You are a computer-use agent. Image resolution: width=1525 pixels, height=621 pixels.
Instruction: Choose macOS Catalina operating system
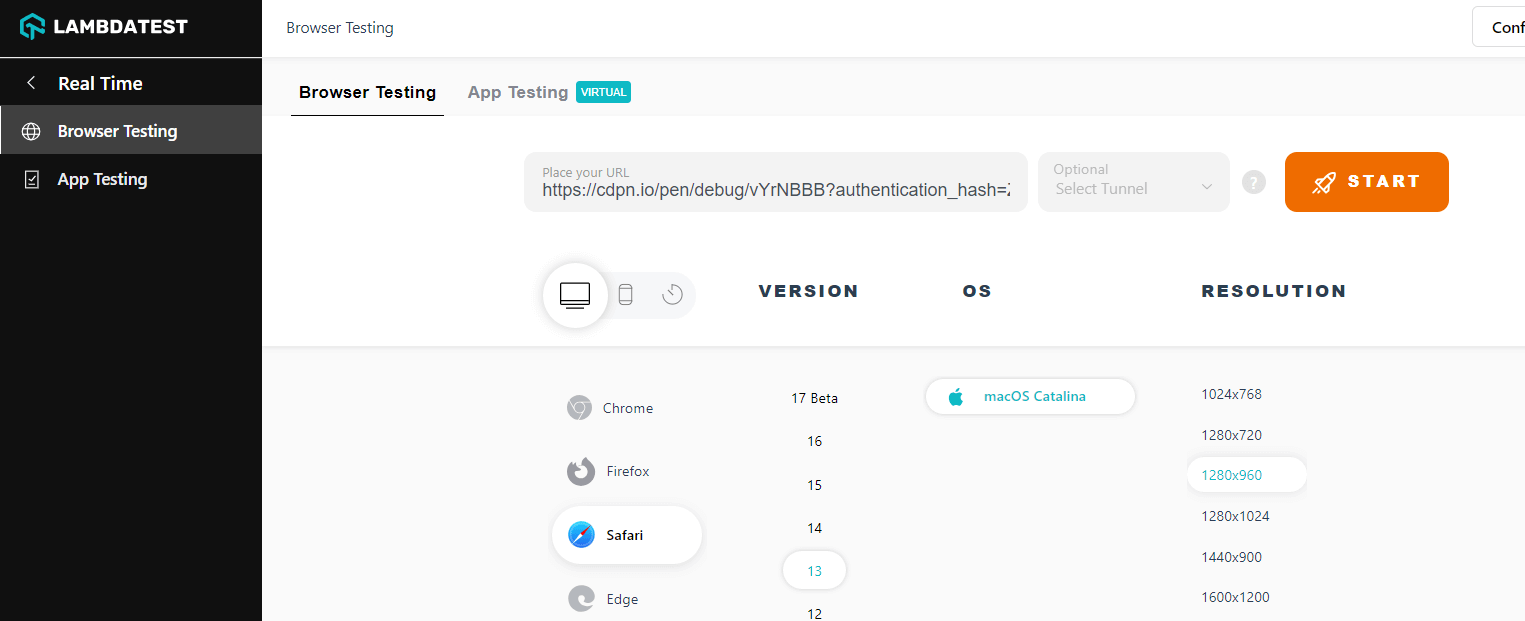point(1030,396)
